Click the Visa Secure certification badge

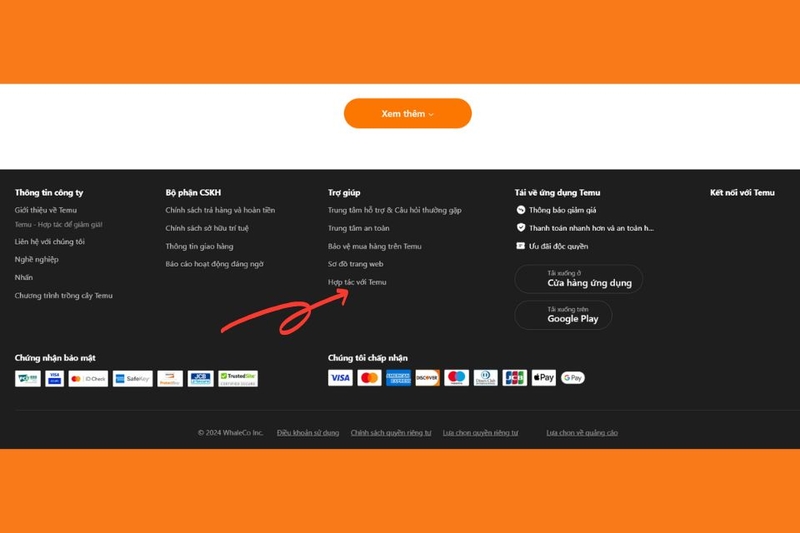coord(55,378)
